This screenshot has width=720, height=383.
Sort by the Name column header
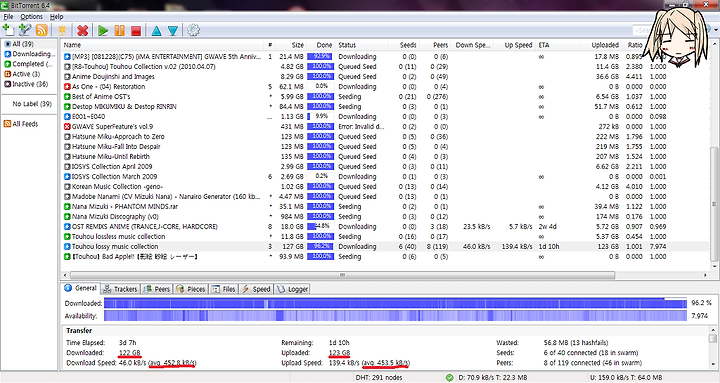tap(163, 45)
